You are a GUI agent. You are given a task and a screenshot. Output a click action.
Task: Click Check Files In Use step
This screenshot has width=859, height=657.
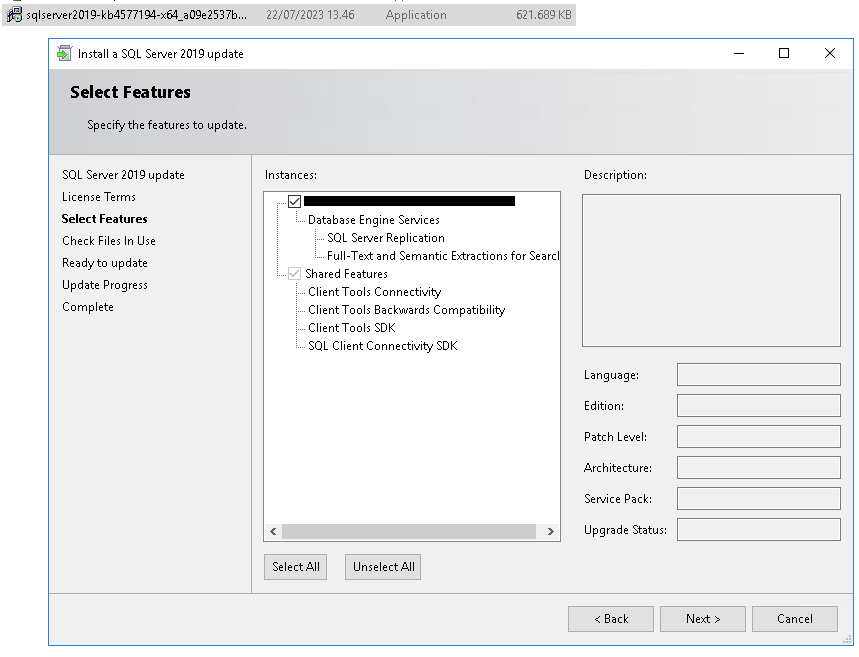(108, 241)
